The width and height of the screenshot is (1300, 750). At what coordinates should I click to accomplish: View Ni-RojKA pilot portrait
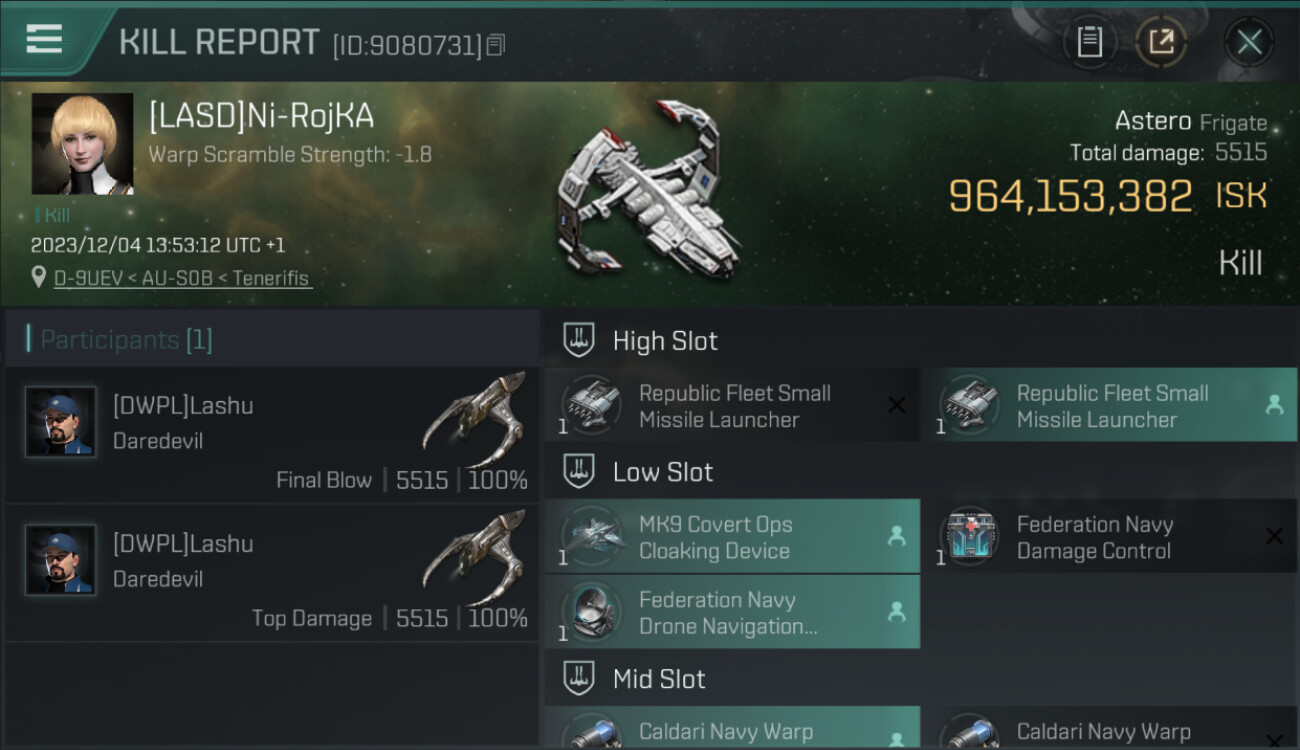coord(82,144)
